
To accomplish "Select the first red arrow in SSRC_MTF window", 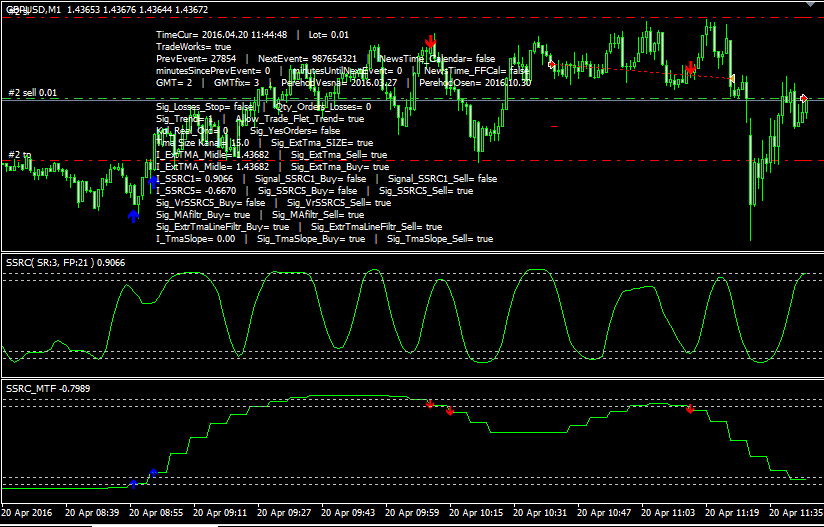I will tap(430, 404).
